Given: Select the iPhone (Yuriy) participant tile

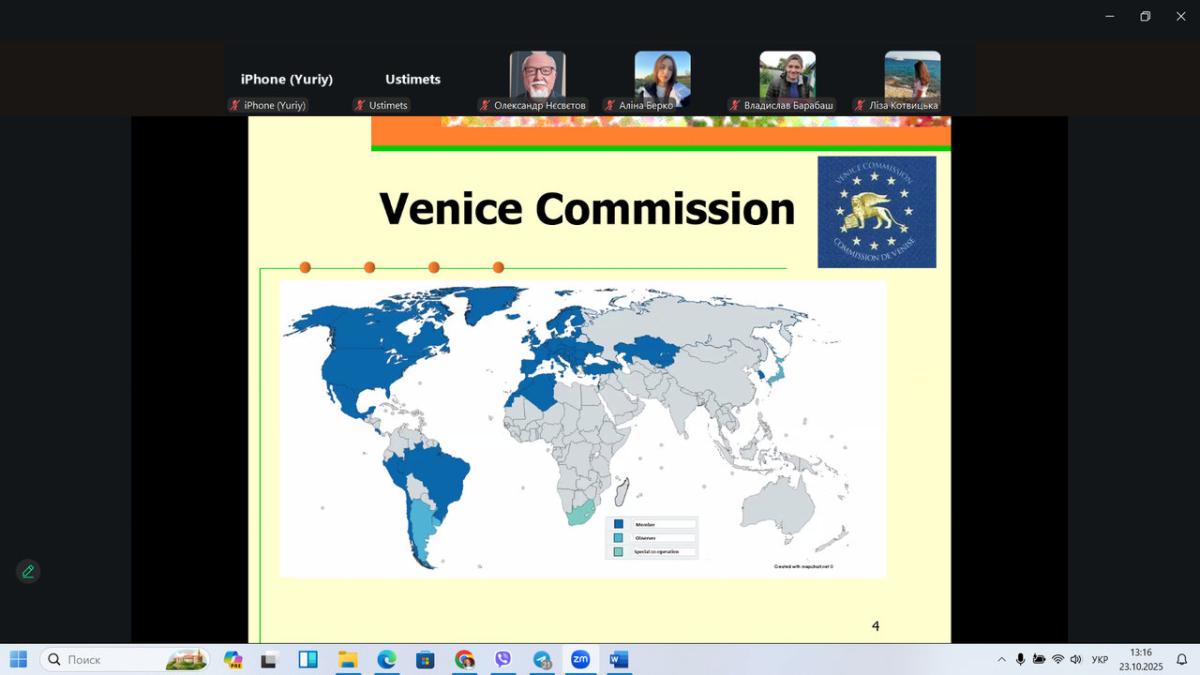Looking at the screenshot, I should tap(287, 80).
